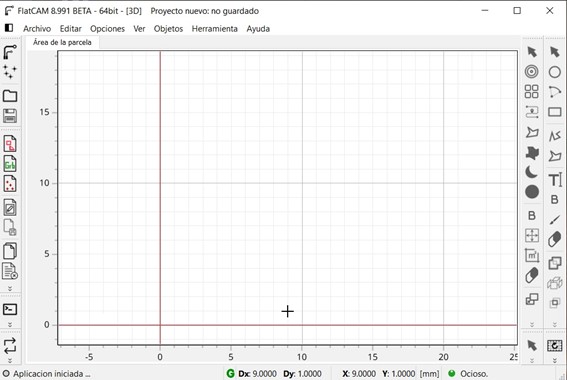Image resolution: width=567 pixels, height=380 pixels.
Task: Open the Herramienta menu
Action: pos(214,29)
